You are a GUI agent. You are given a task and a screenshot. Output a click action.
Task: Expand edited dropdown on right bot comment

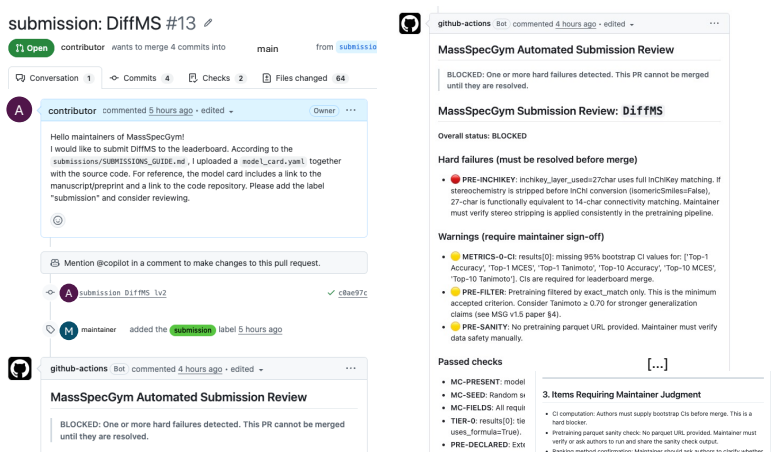tap(619, 24)
